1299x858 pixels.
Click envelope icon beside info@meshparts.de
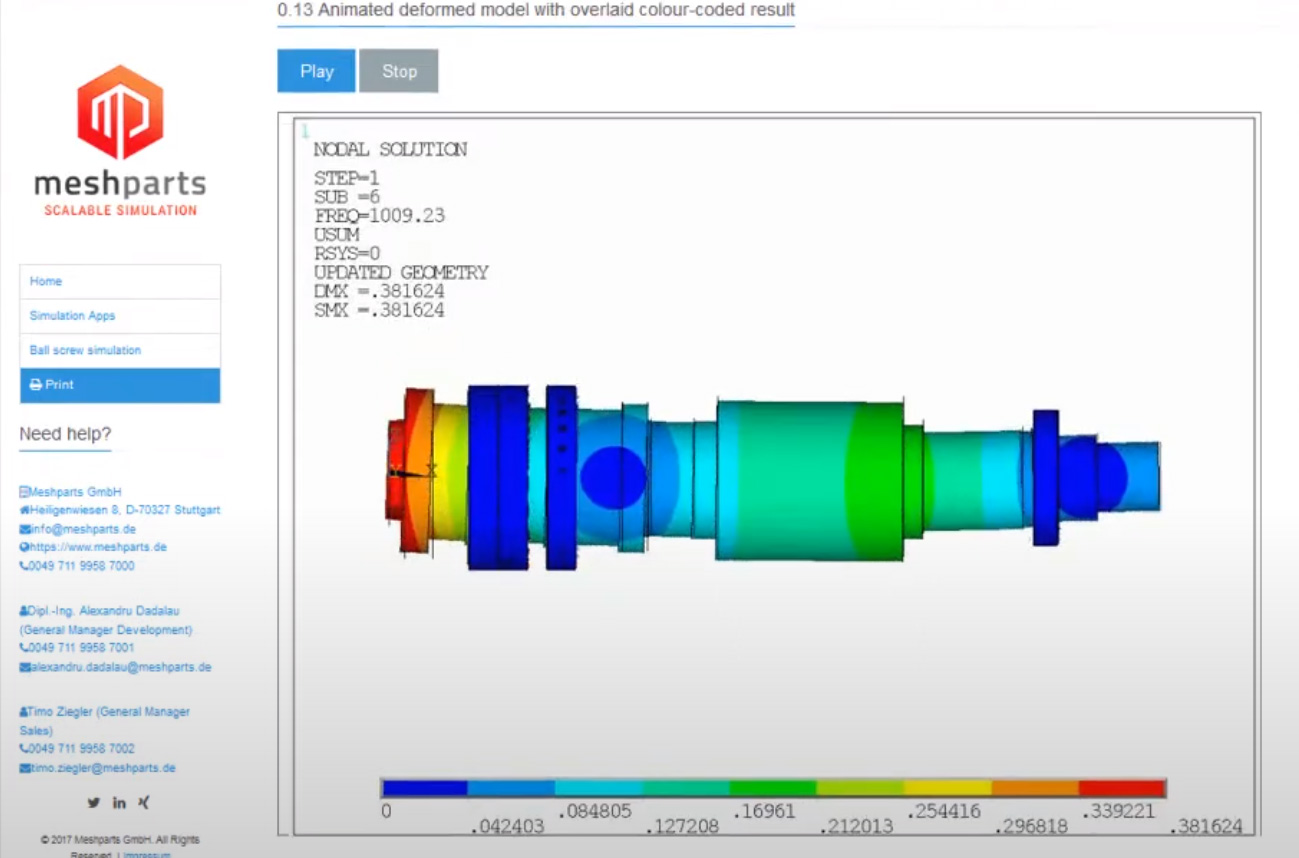(x=25, y=529)
